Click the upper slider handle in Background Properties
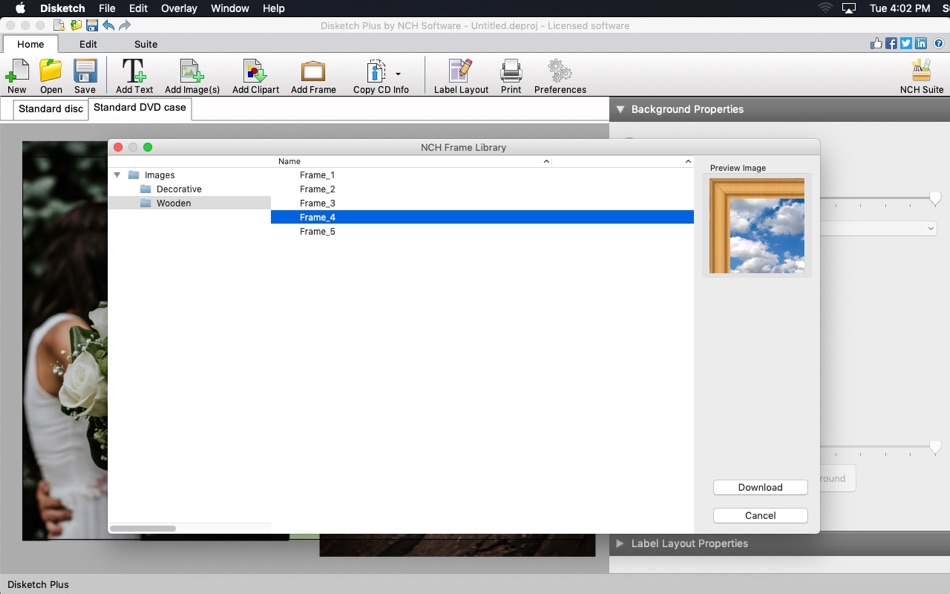Viewport: 950px width, 594px height. coord(935,198)
